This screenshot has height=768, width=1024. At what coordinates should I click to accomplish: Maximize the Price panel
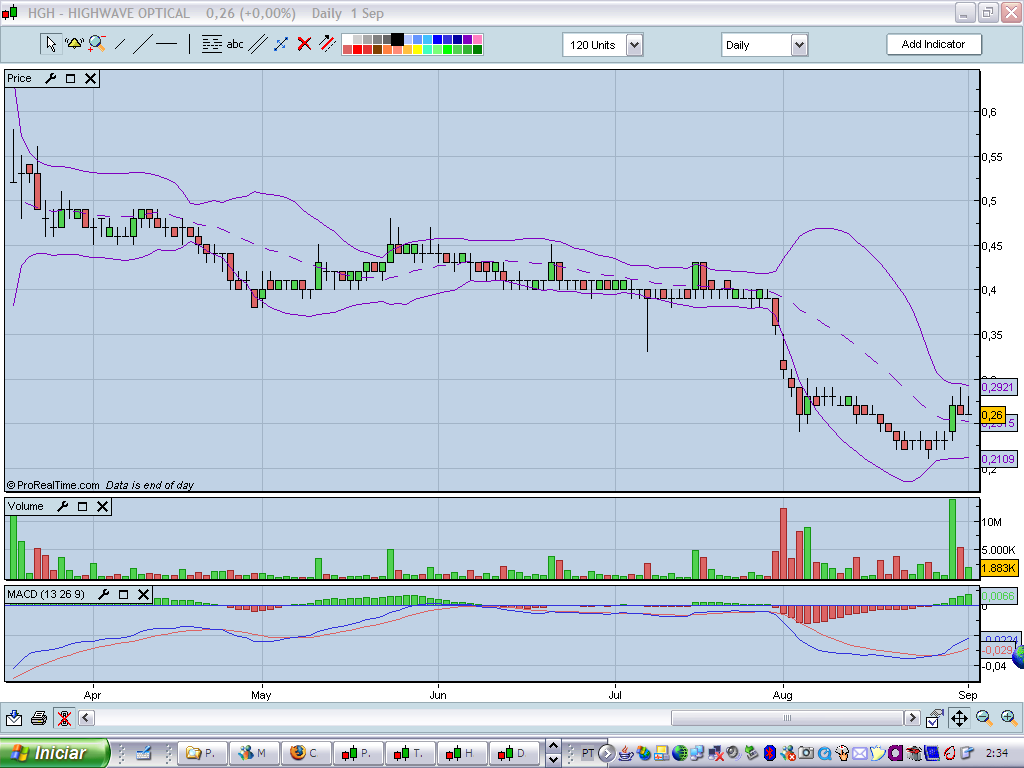pos(71,78)
